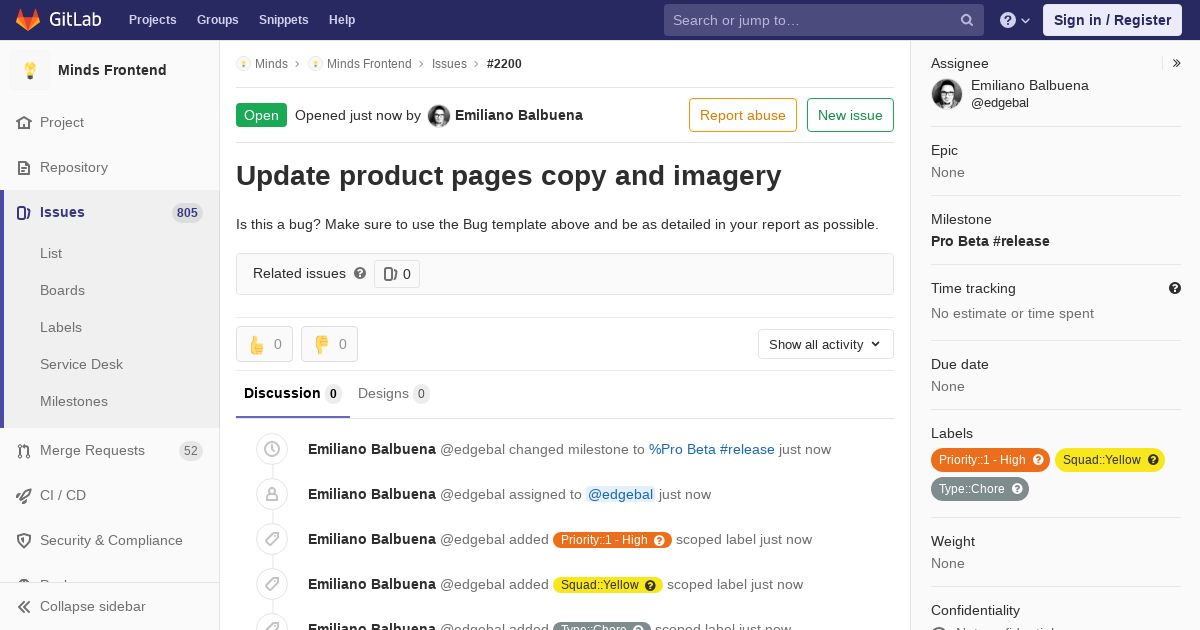Collapse right sidebar with double arrow icon
The height and width of the screenshot is (630, 1200).
click(x=1176, y=63)
